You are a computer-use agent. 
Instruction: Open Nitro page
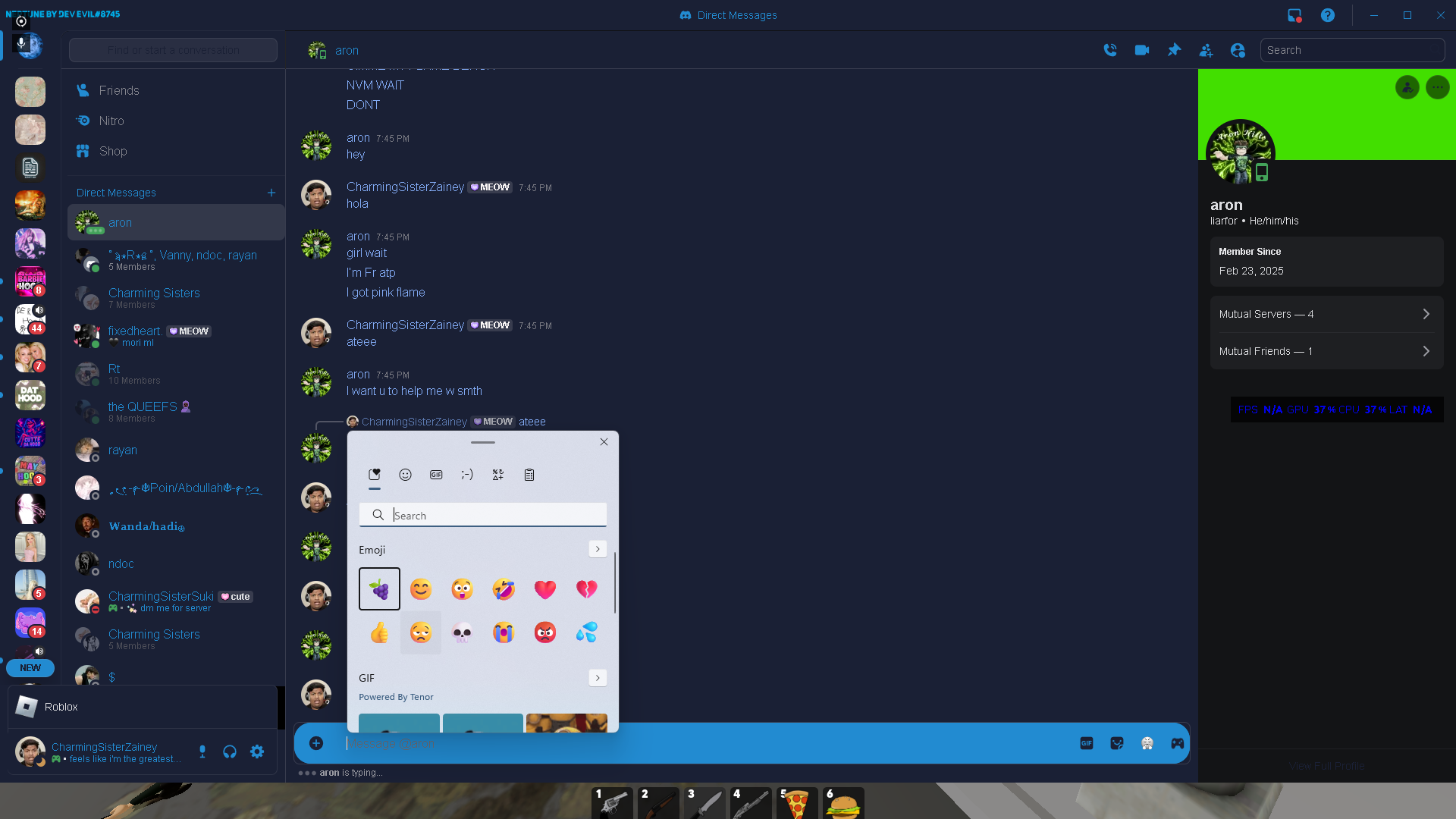(x=111, y=121)
